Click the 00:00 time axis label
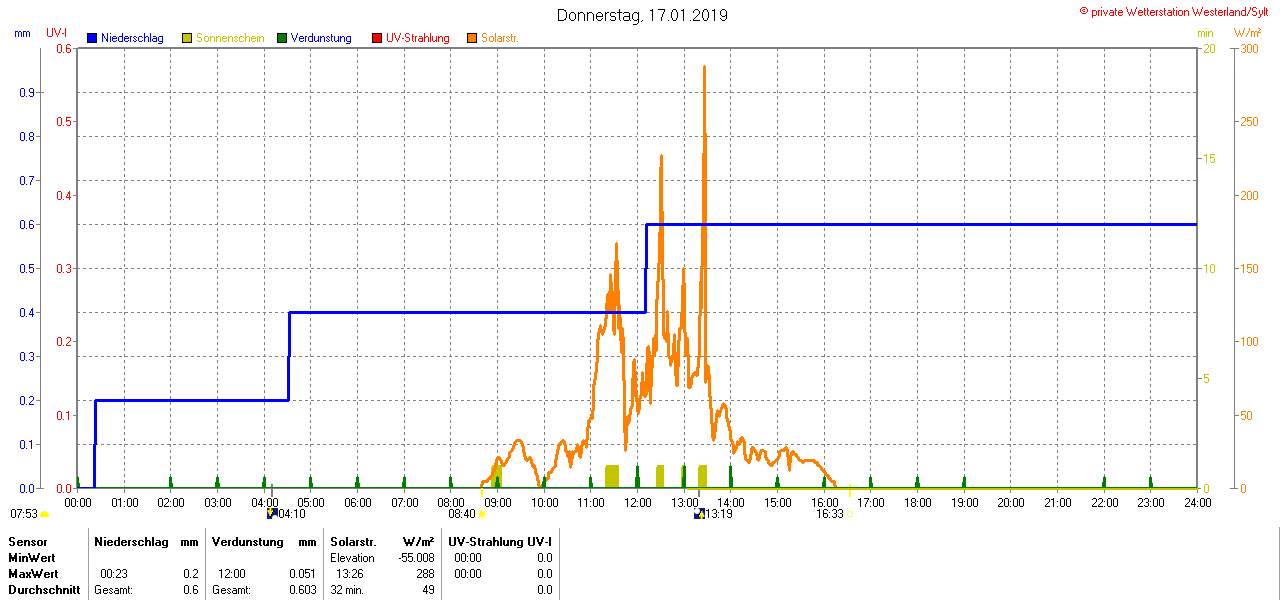This screenshot has height=600, width=1280. click(x=78, y=502)
